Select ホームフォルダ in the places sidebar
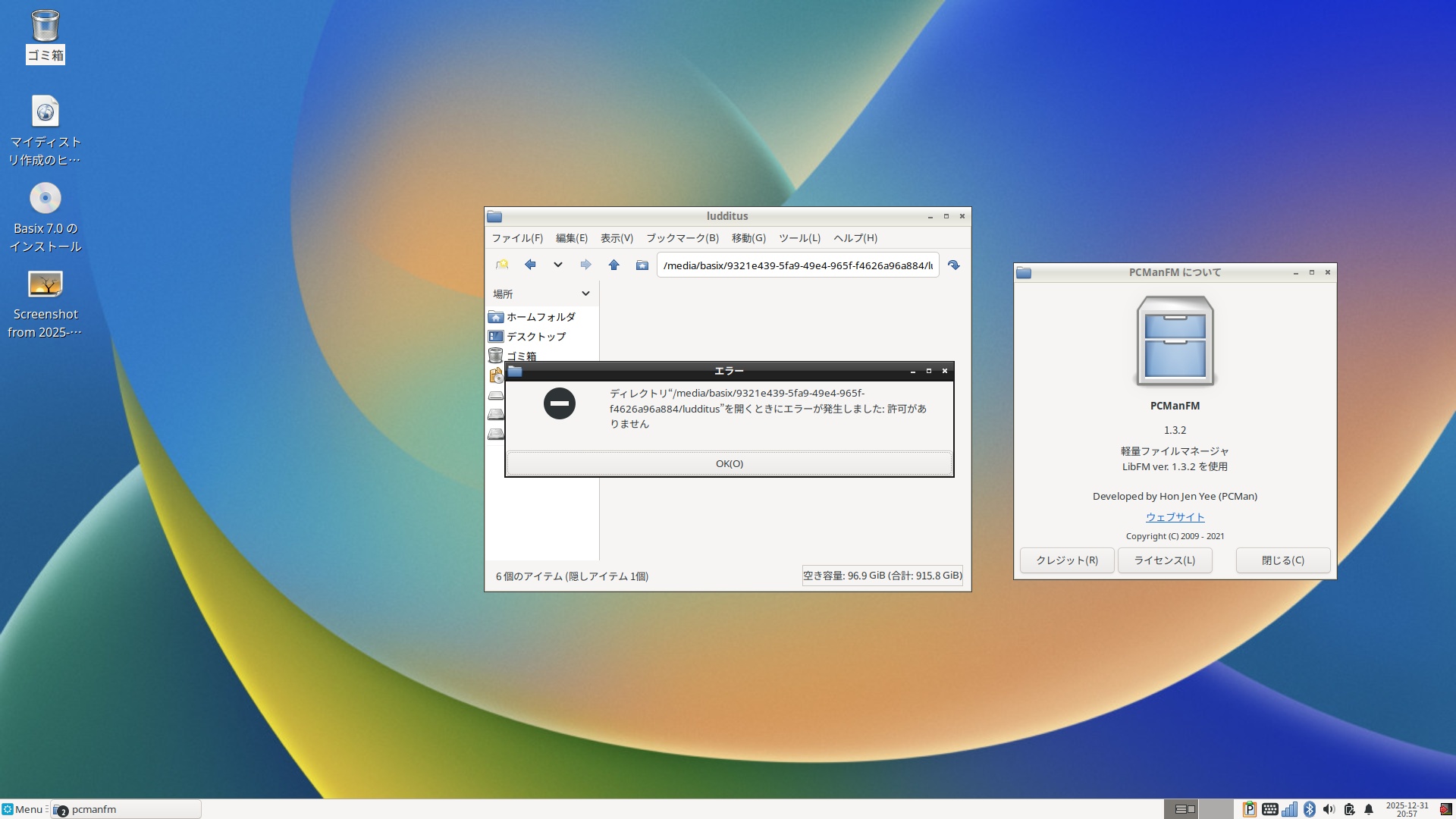This screenshot has height=819, width=1456. tap(540, 317)
